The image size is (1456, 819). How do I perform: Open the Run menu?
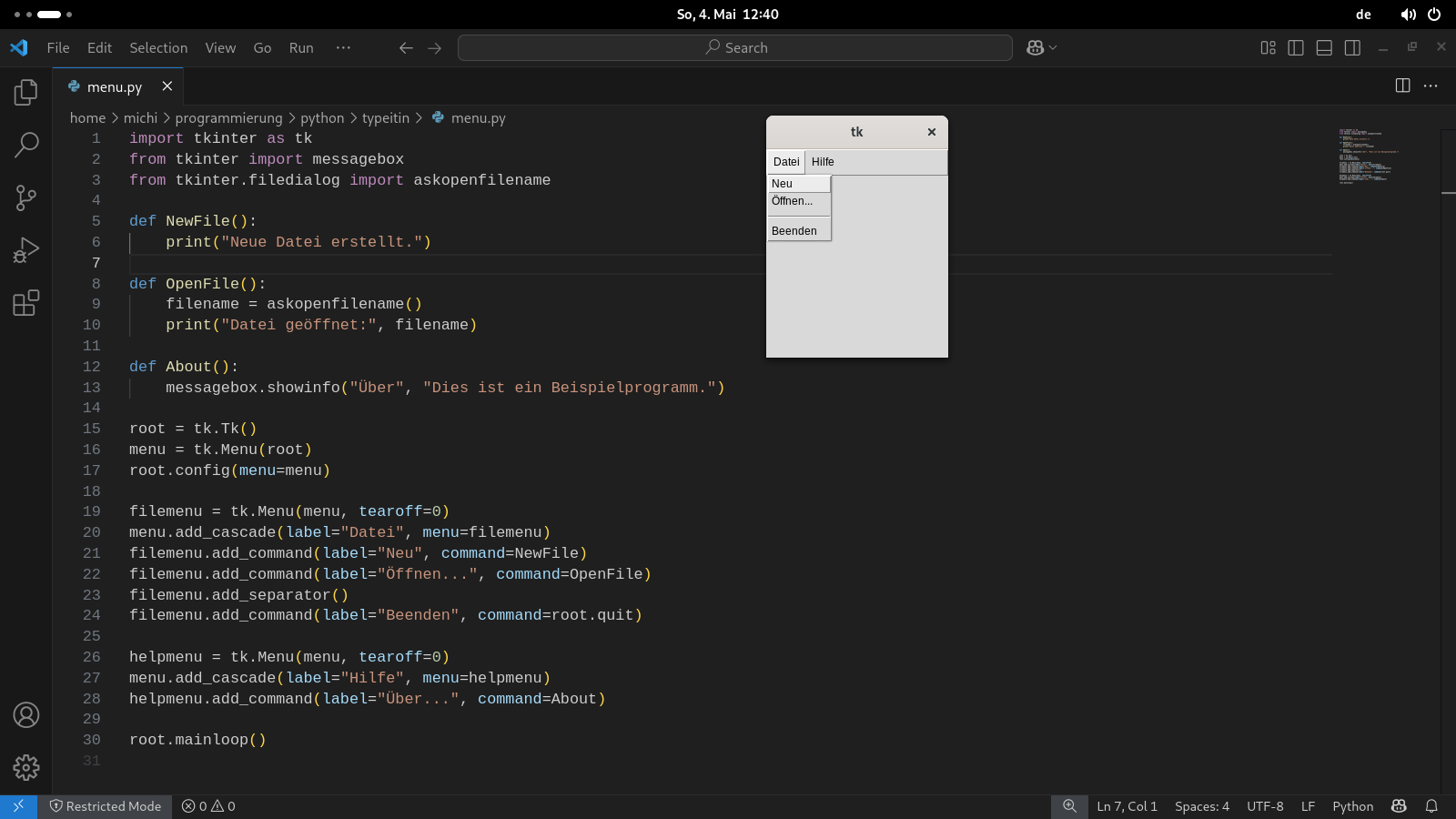pyautogui.click(x=301, y=48)
